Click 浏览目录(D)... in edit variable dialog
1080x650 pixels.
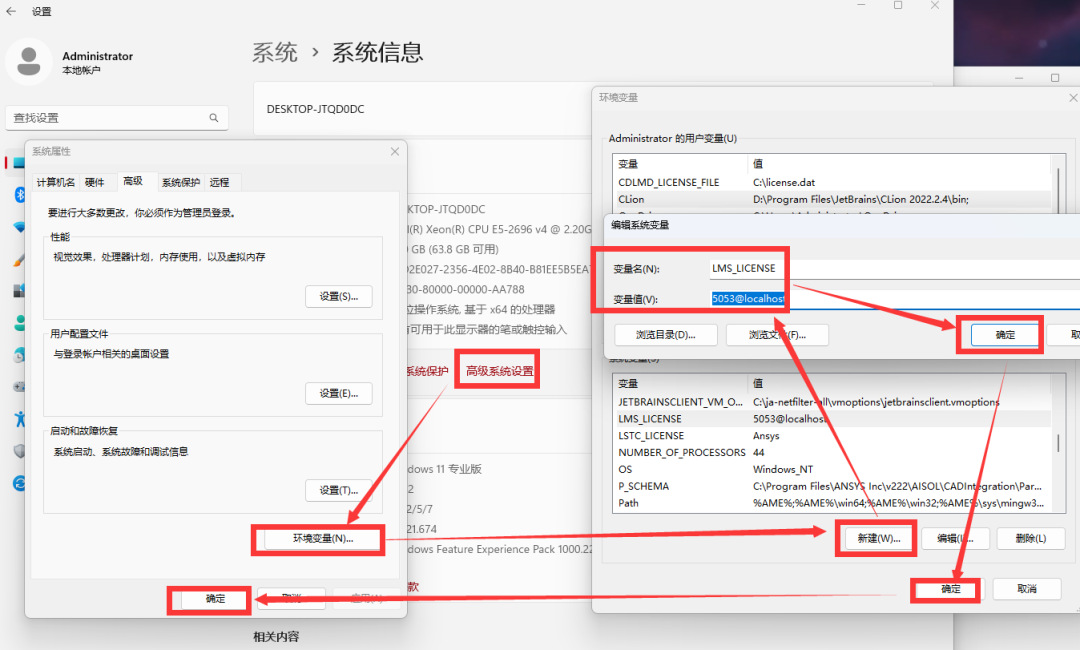click(x=665, y=335)
